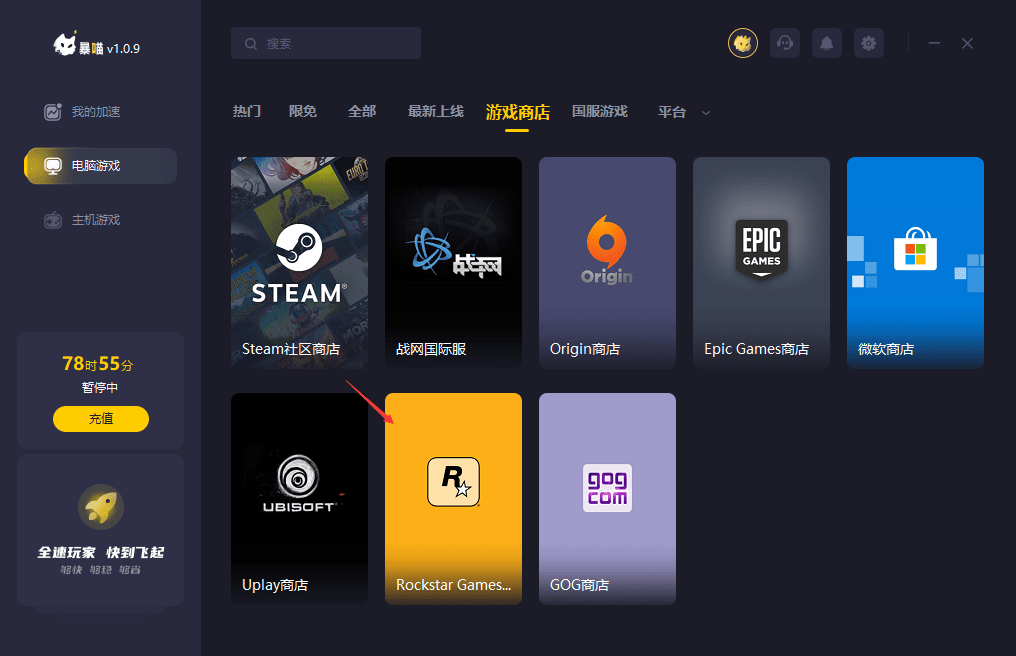The width and height of the screenshot is (1016, 656).
Task: Select the 游戏商店 tab
Action: point(518,112)
